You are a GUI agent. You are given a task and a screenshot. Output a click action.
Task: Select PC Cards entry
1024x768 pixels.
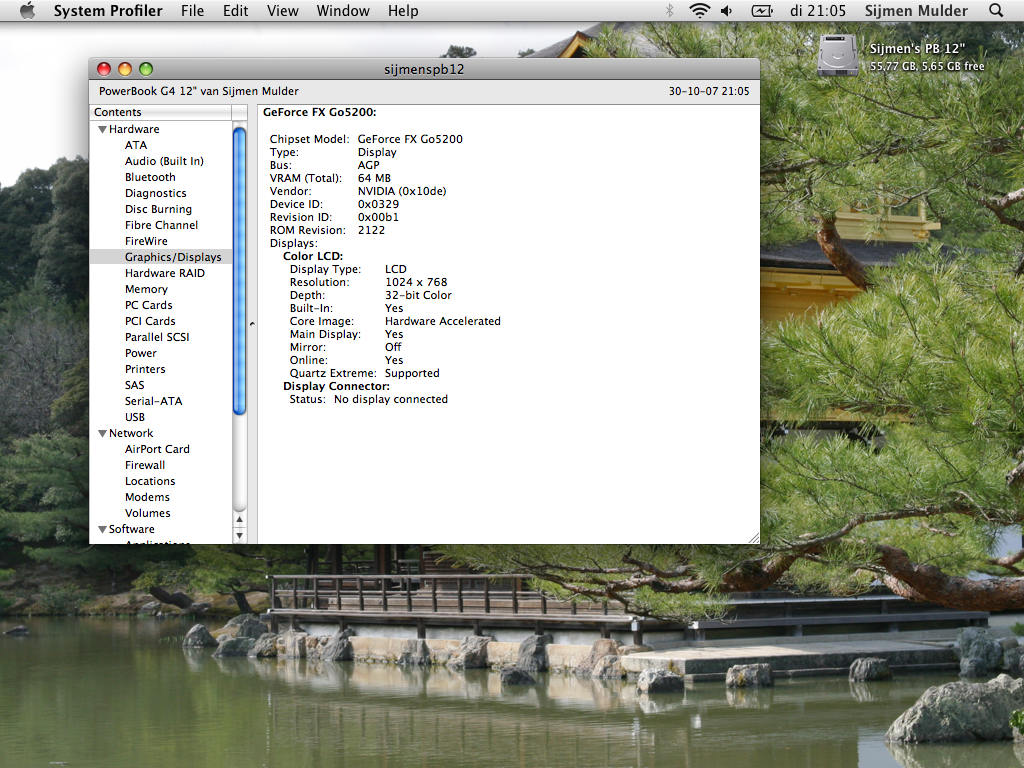pos(149,305)
